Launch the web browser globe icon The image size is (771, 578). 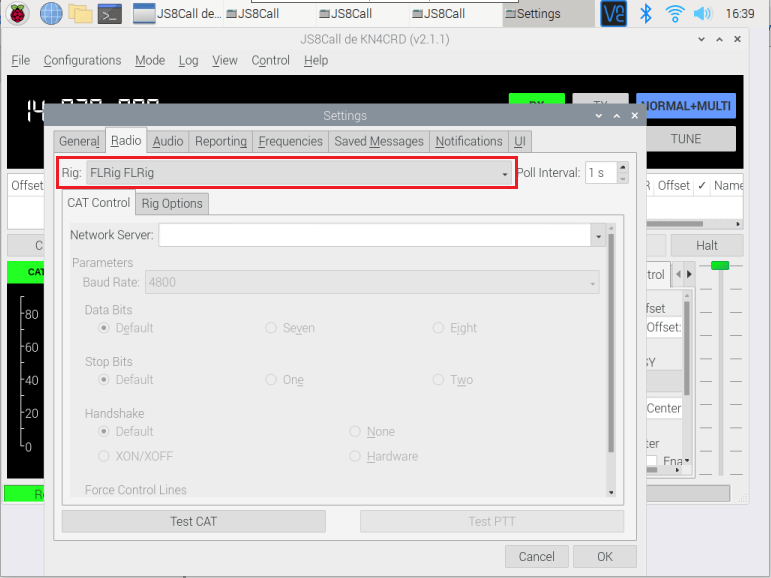point(50,14)
